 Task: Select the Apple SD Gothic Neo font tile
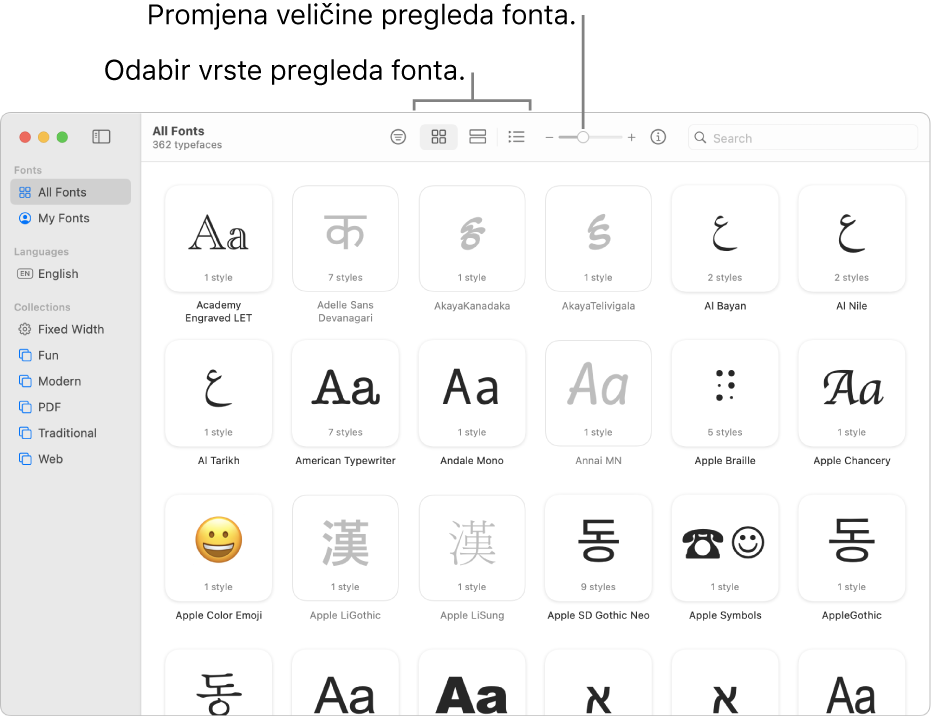click(598, 548)
